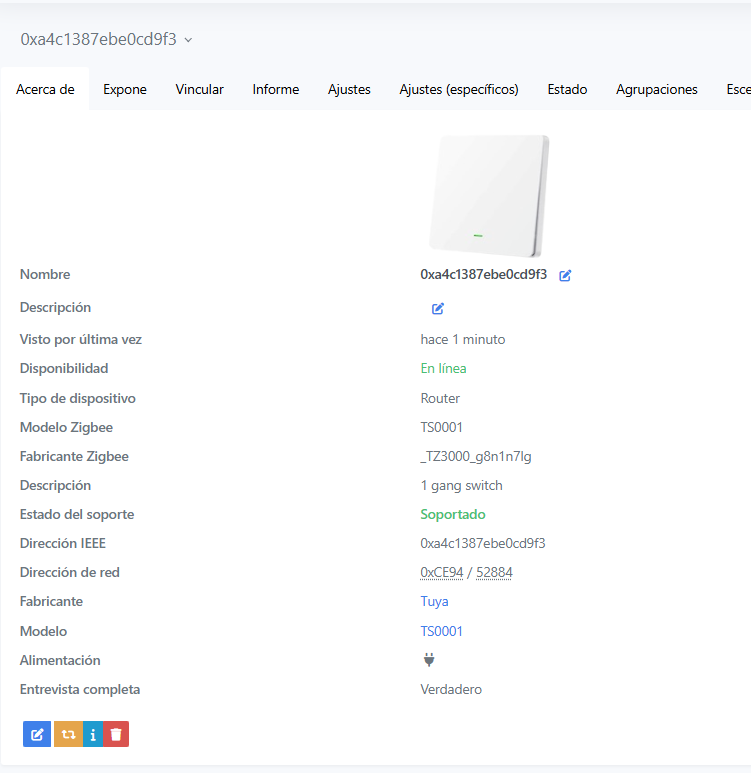Switch to the Agrupaciones tab
This screenshot has height=773, width=751.
click(656, 89)
